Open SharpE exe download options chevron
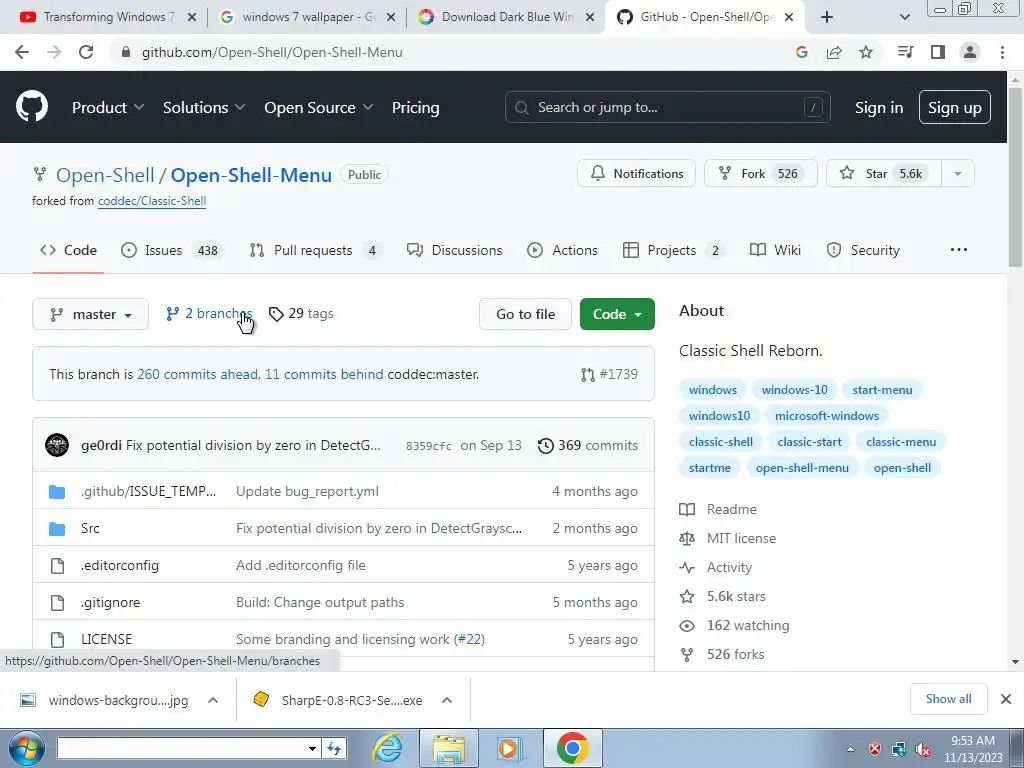The image size is (1024, 768). 447,700
